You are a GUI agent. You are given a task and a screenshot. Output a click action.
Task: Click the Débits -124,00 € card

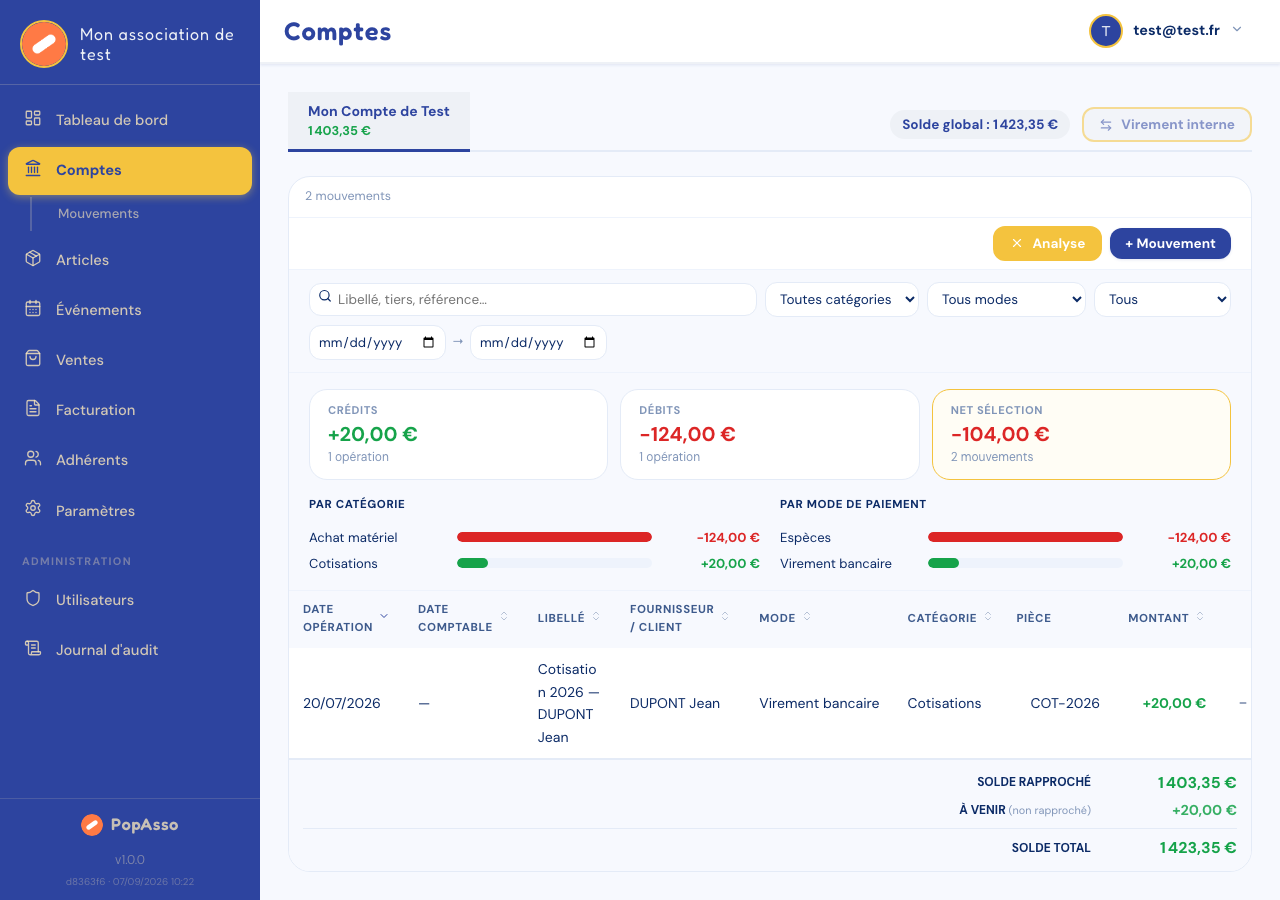[770, 434]
